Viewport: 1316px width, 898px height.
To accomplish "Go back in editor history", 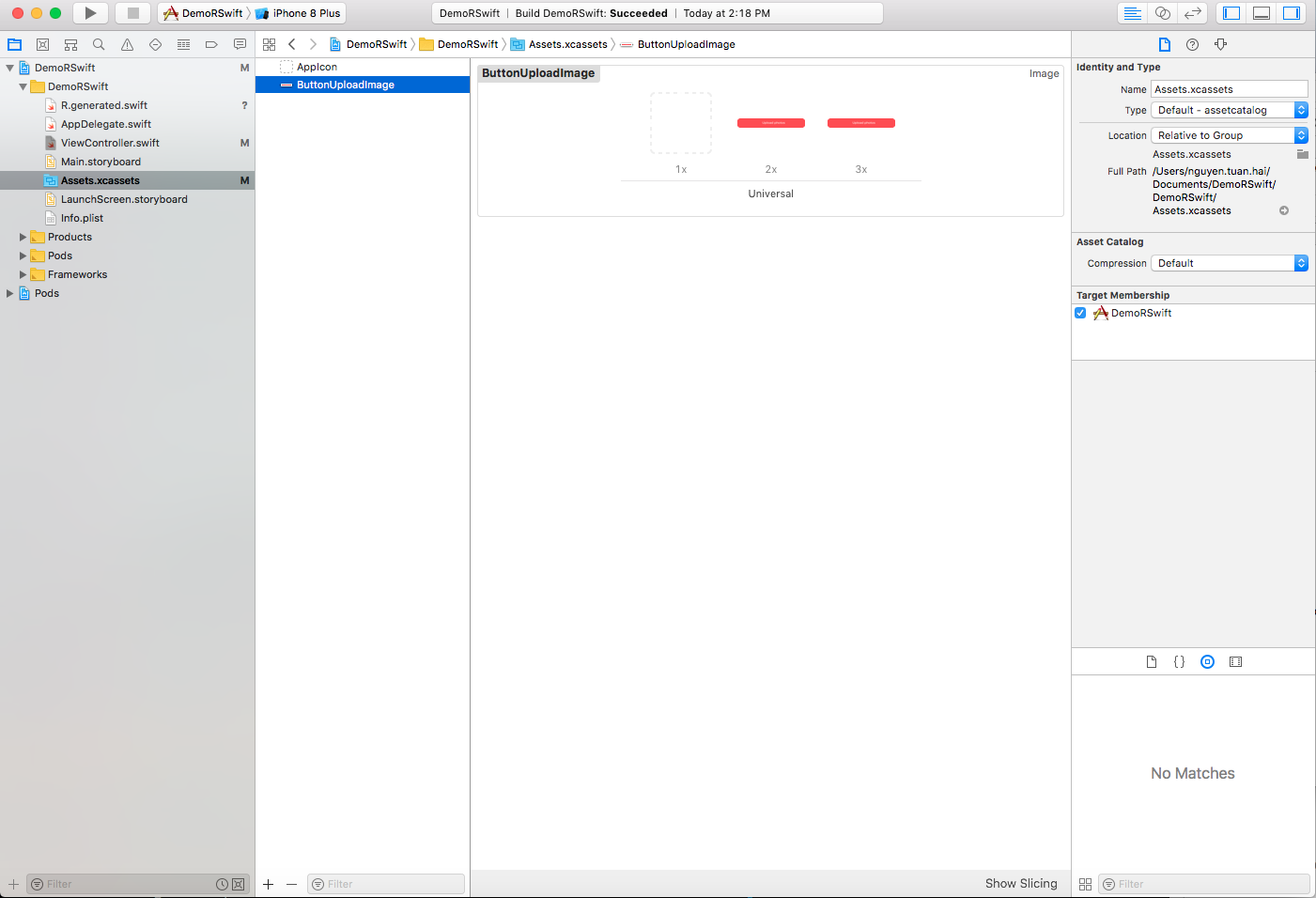I will coord(292,44).
